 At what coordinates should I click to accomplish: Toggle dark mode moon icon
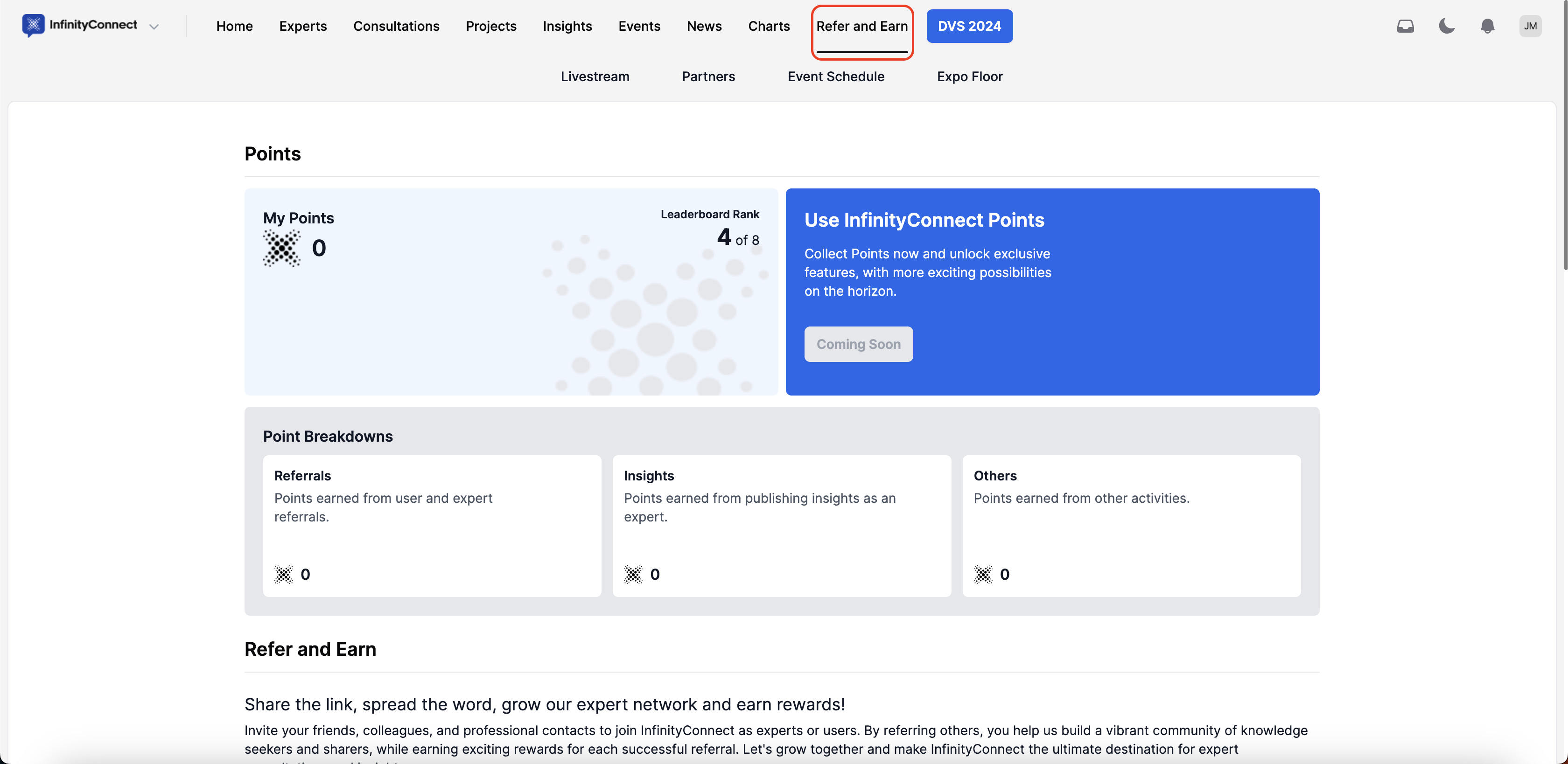click(1446, 26)
